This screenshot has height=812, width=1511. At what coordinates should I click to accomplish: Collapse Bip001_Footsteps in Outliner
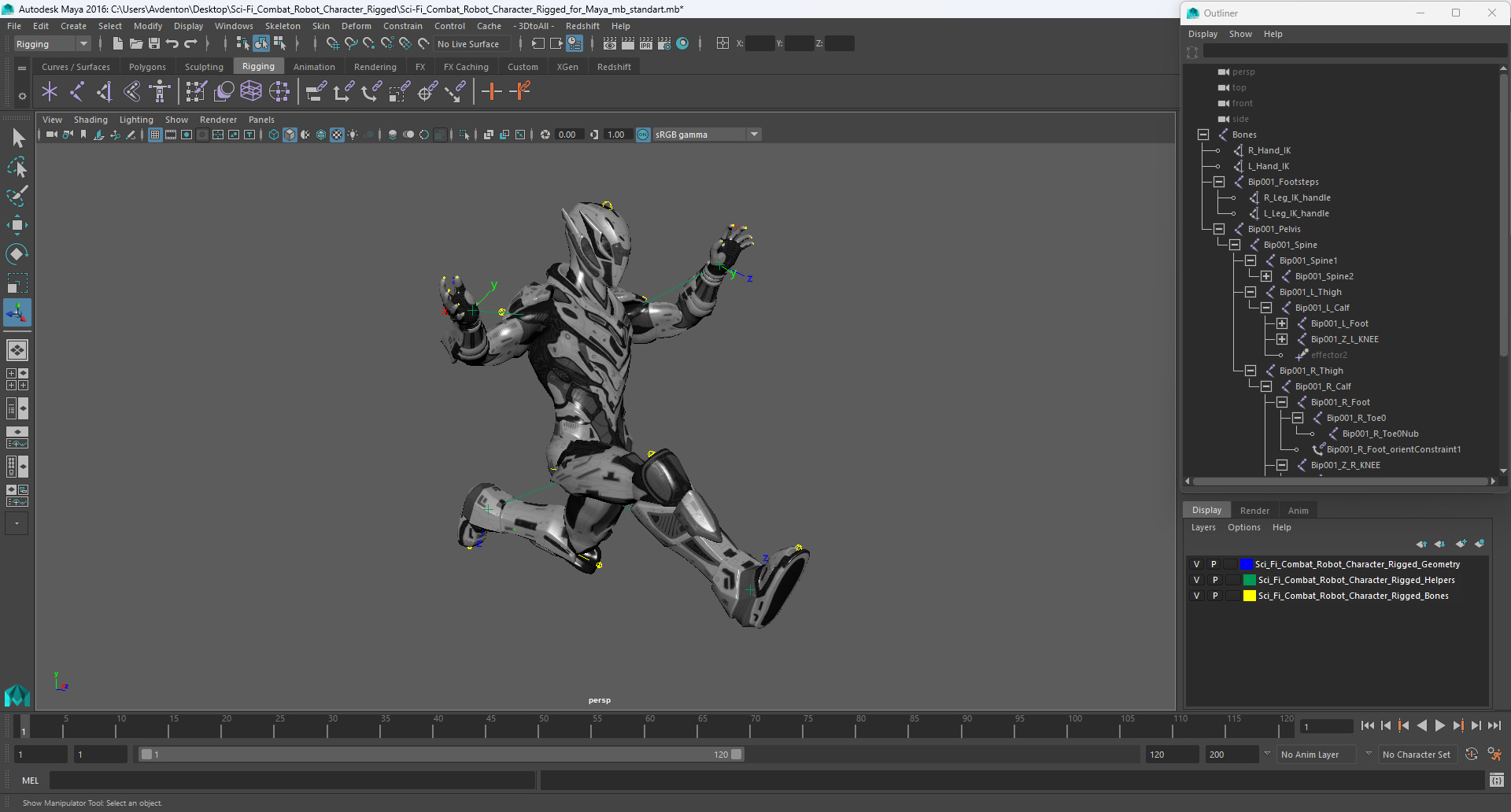(x=1219, y=182)
